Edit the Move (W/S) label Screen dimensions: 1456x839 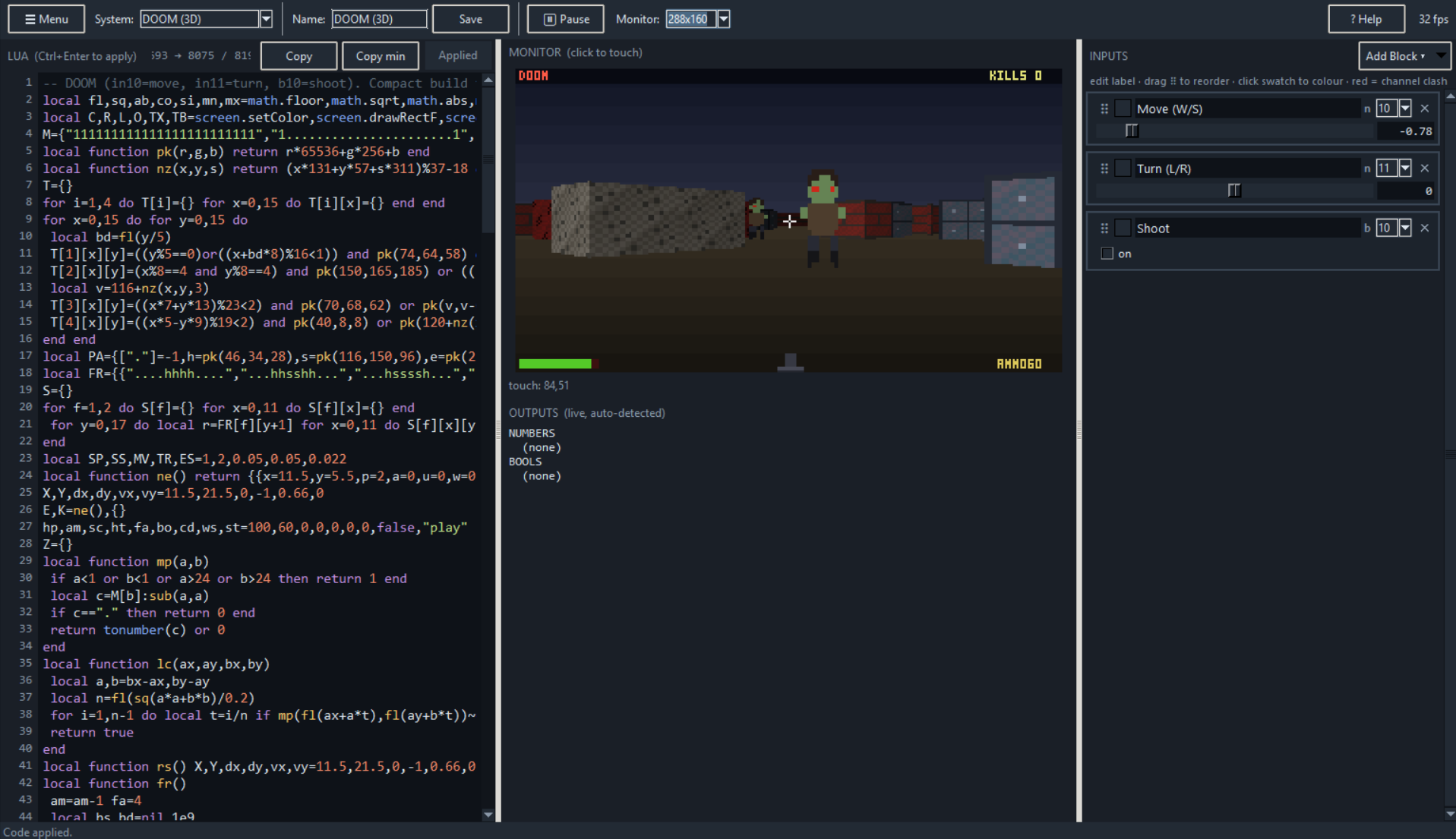coord(1247,109)
